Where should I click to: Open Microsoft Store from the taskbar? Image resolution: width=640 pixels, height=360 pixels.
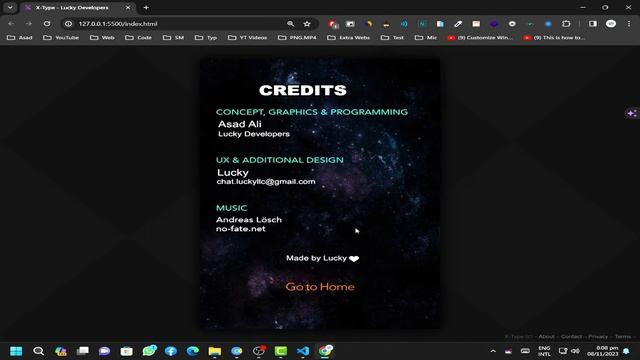click(127, 351)
